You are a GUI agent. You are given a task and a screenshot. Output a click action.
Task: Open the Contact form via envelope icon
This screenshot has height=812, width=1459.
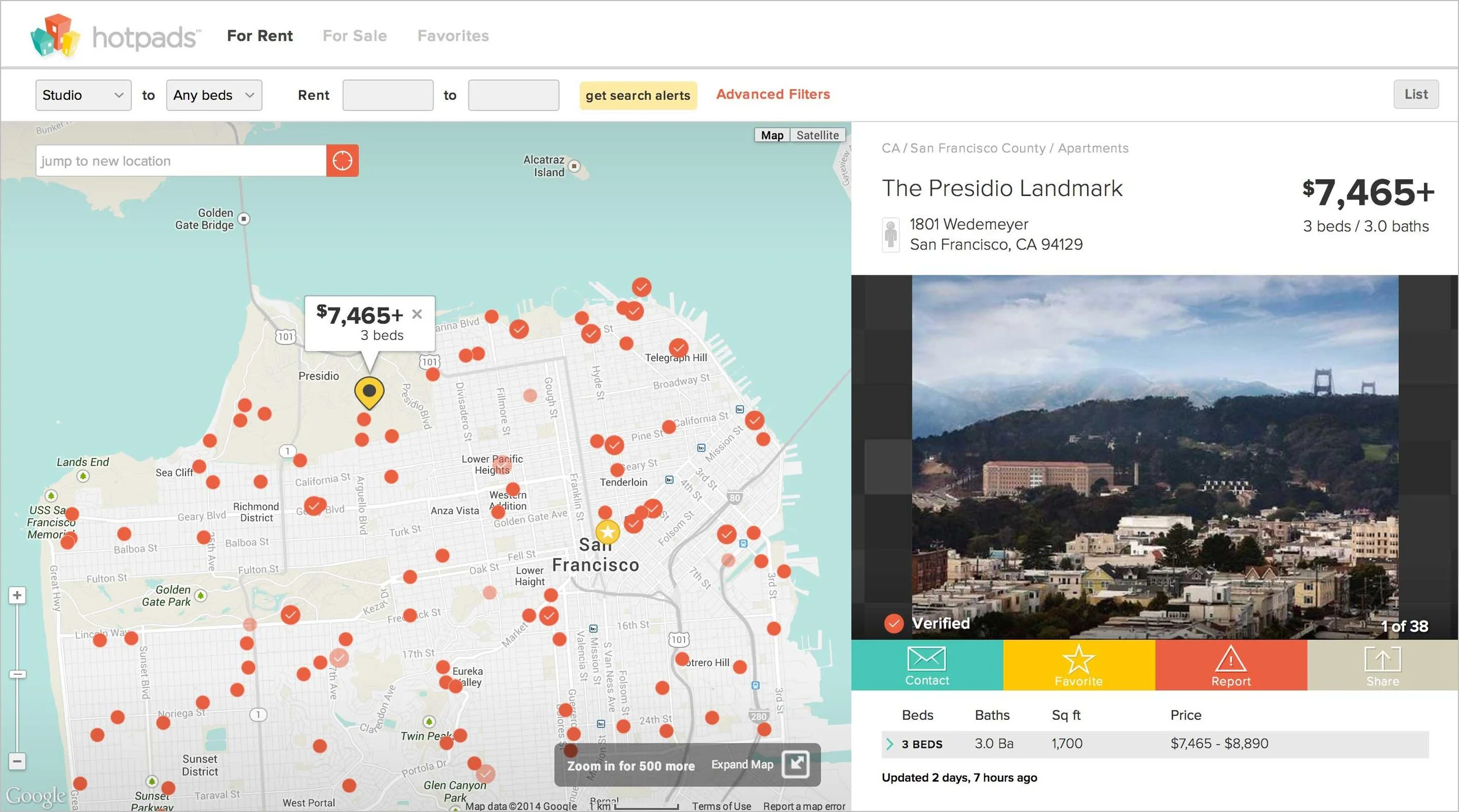pos(927,661)
